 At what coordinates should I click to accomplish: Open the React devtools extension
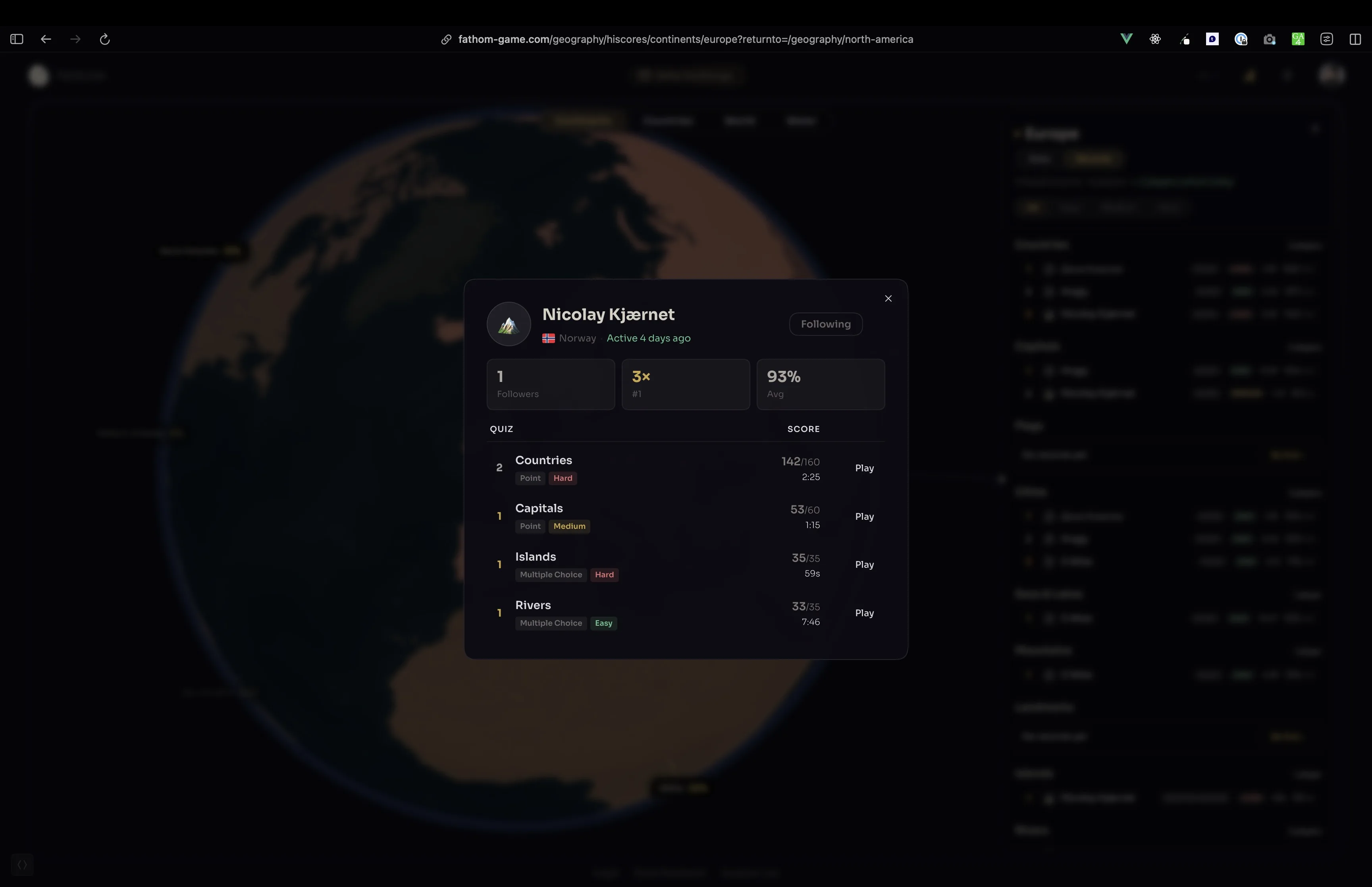coord(1155,39)
